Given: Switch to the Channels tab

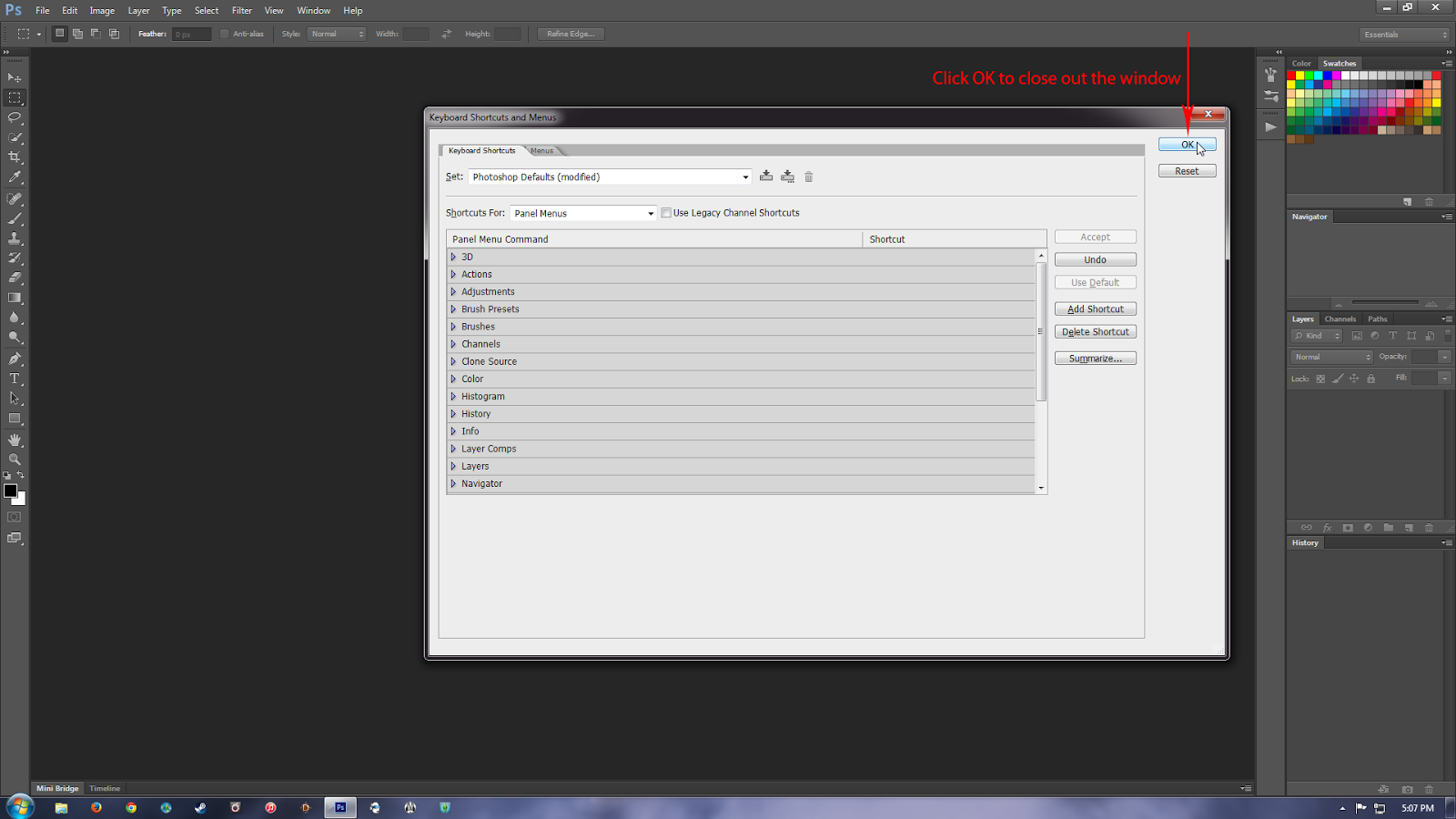Looking at the screenshot, I should (1340, 319).
